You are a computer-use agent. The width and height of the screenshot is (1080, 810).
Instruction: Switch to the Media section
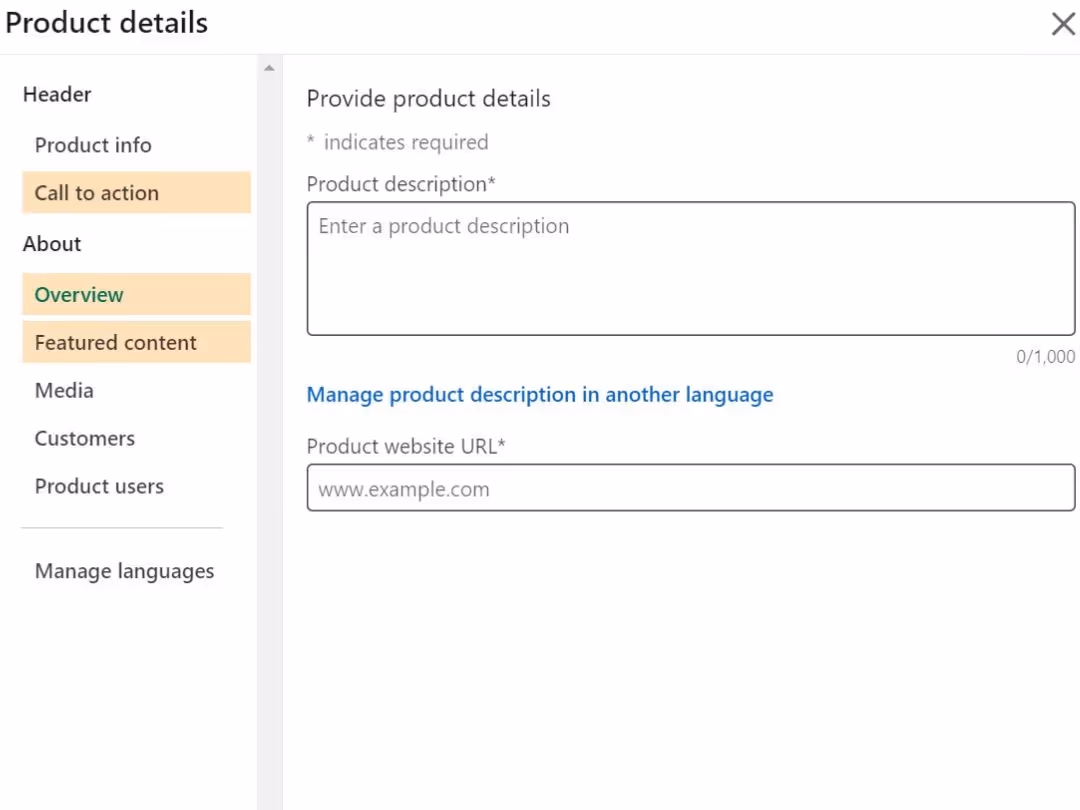coord(64,390)
